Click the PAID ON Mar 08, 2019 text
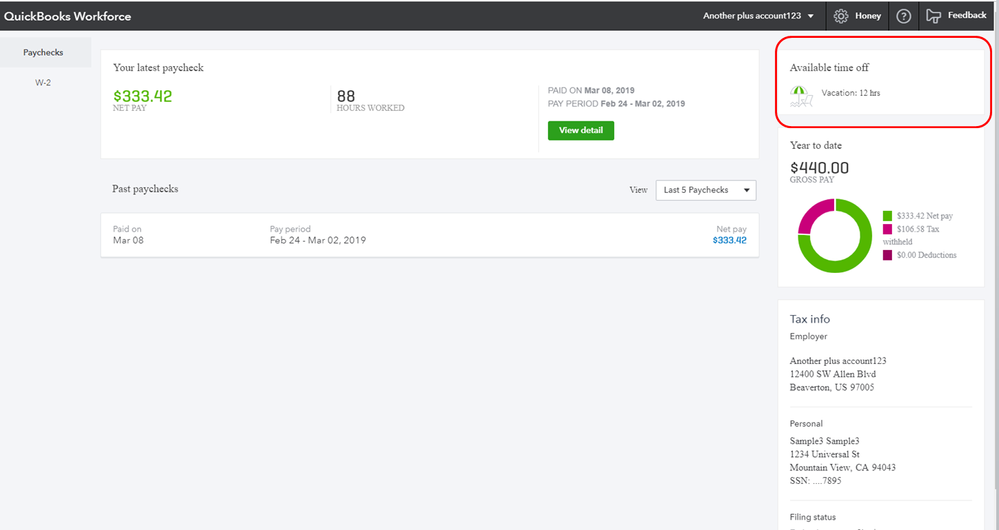 (591, 90)
